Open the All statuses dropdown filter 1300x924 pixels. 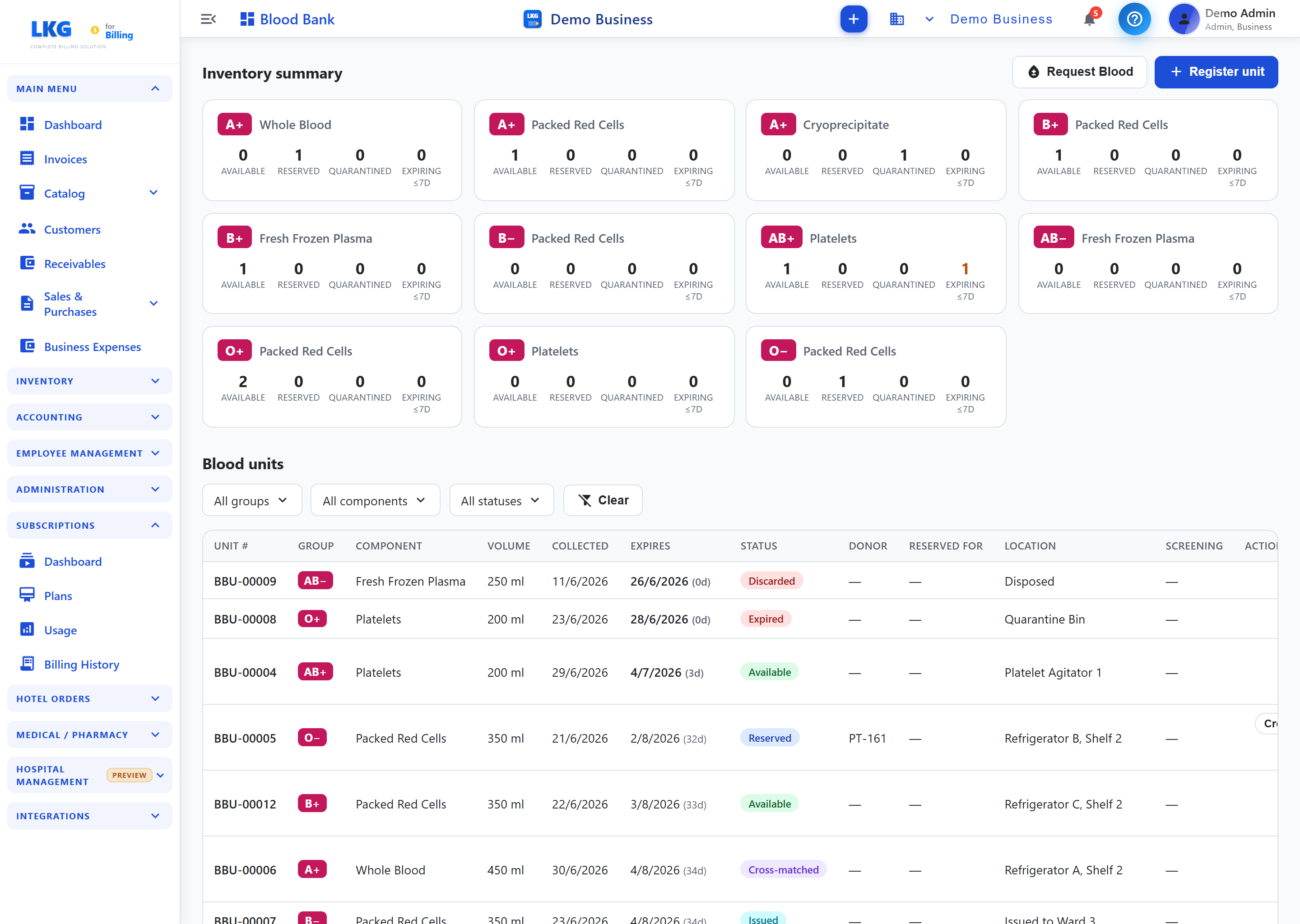501,500
